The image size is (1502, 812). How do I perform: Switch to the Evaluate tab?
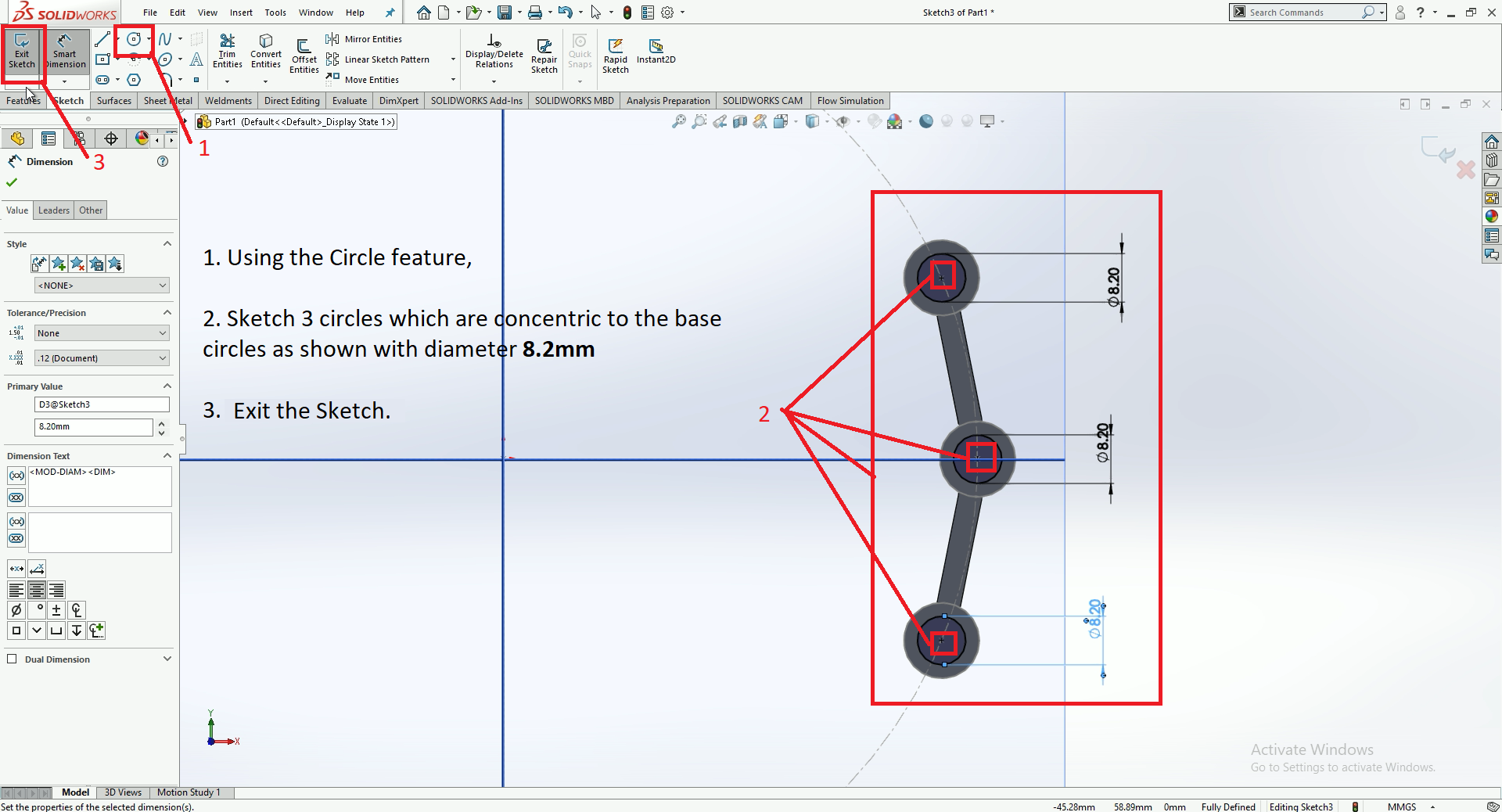tap(350, 101)
